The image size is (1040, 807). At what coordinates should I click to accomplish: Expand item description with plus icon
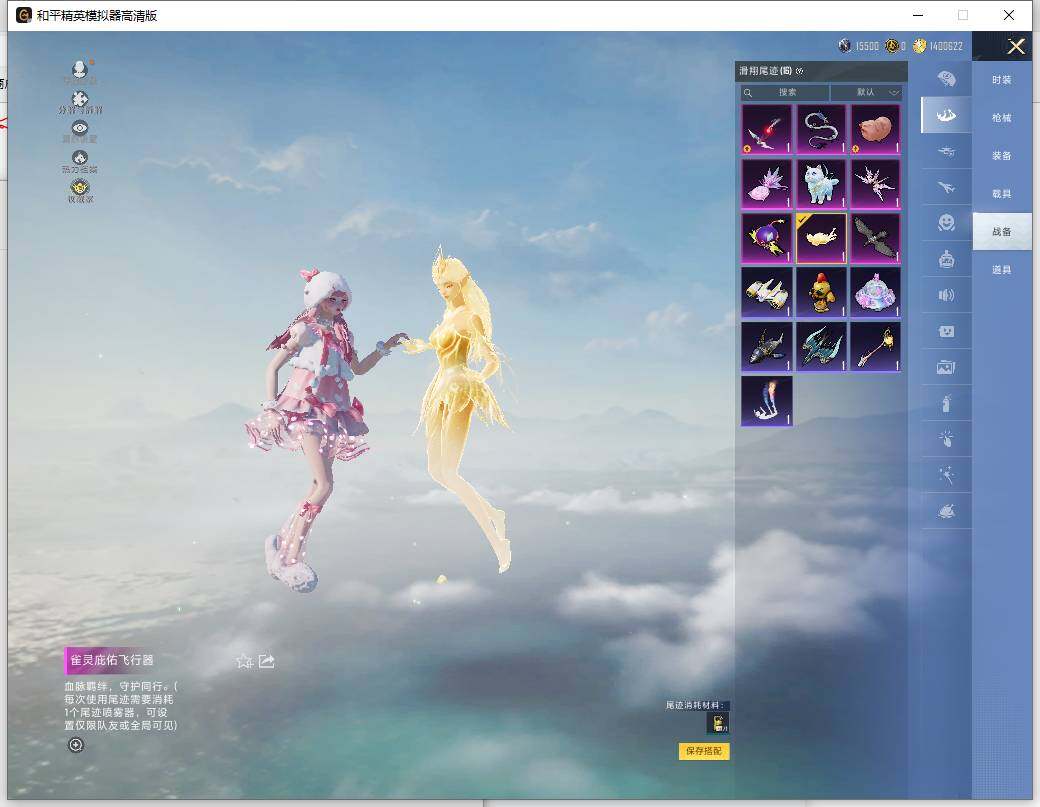[76, 745]
